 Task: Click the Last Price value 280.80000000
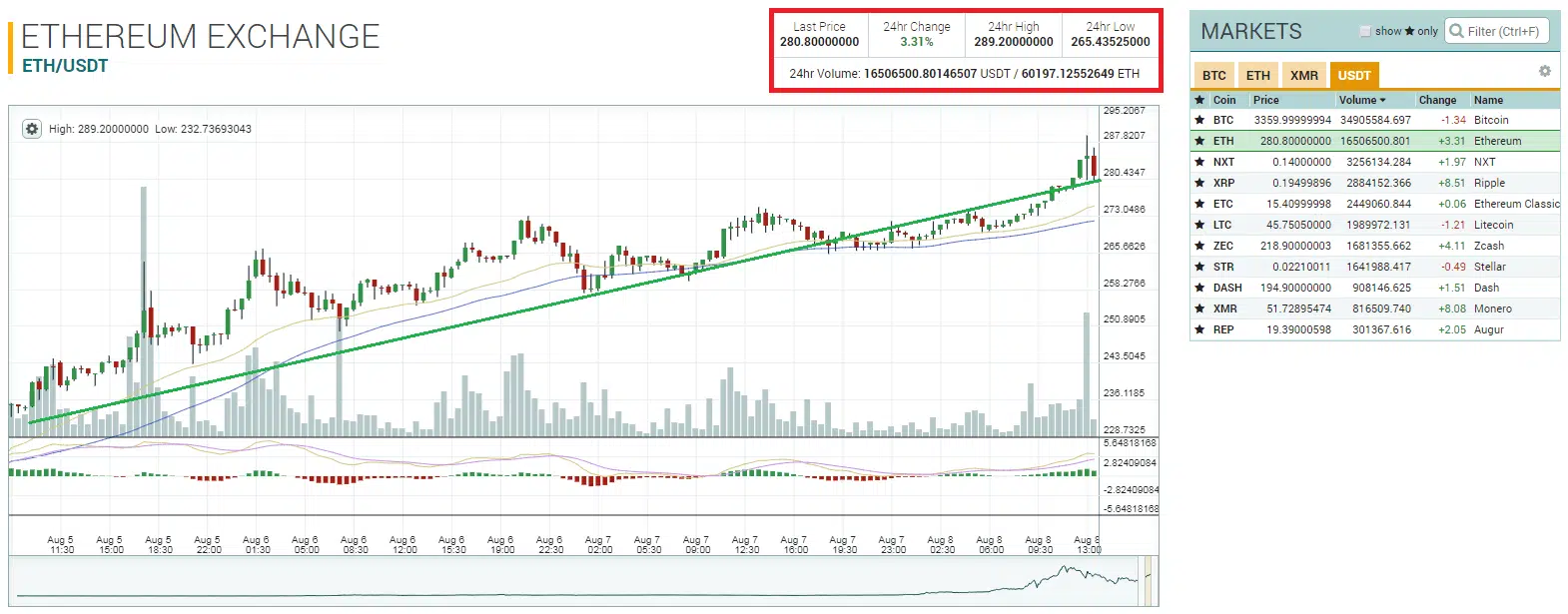[819, 42]
